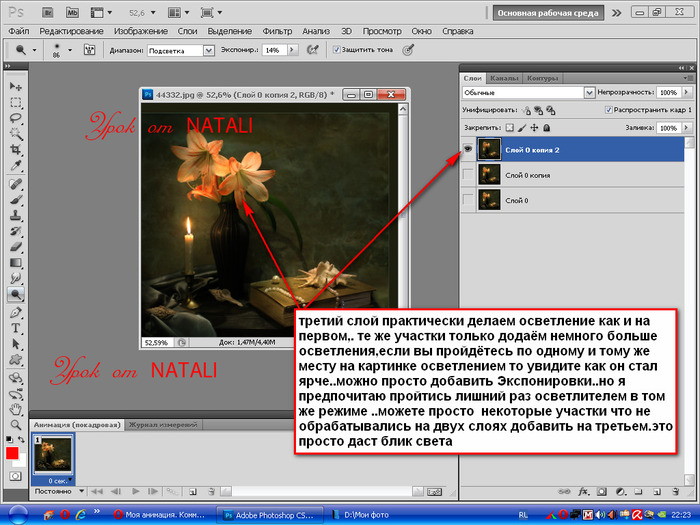Screen dimensions: 700x525
Task: Select the Custom Shape tool
Action: 16,360
